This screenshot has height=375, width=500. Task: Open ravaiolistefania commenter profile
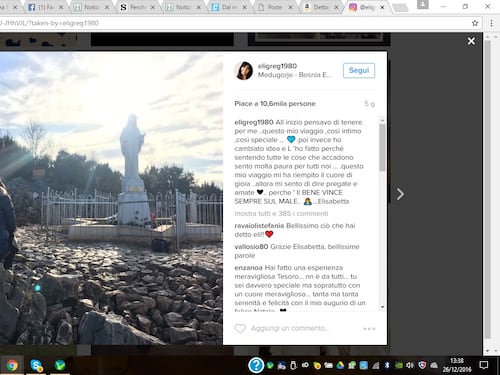pyautogui.click(x=259, y=226)
